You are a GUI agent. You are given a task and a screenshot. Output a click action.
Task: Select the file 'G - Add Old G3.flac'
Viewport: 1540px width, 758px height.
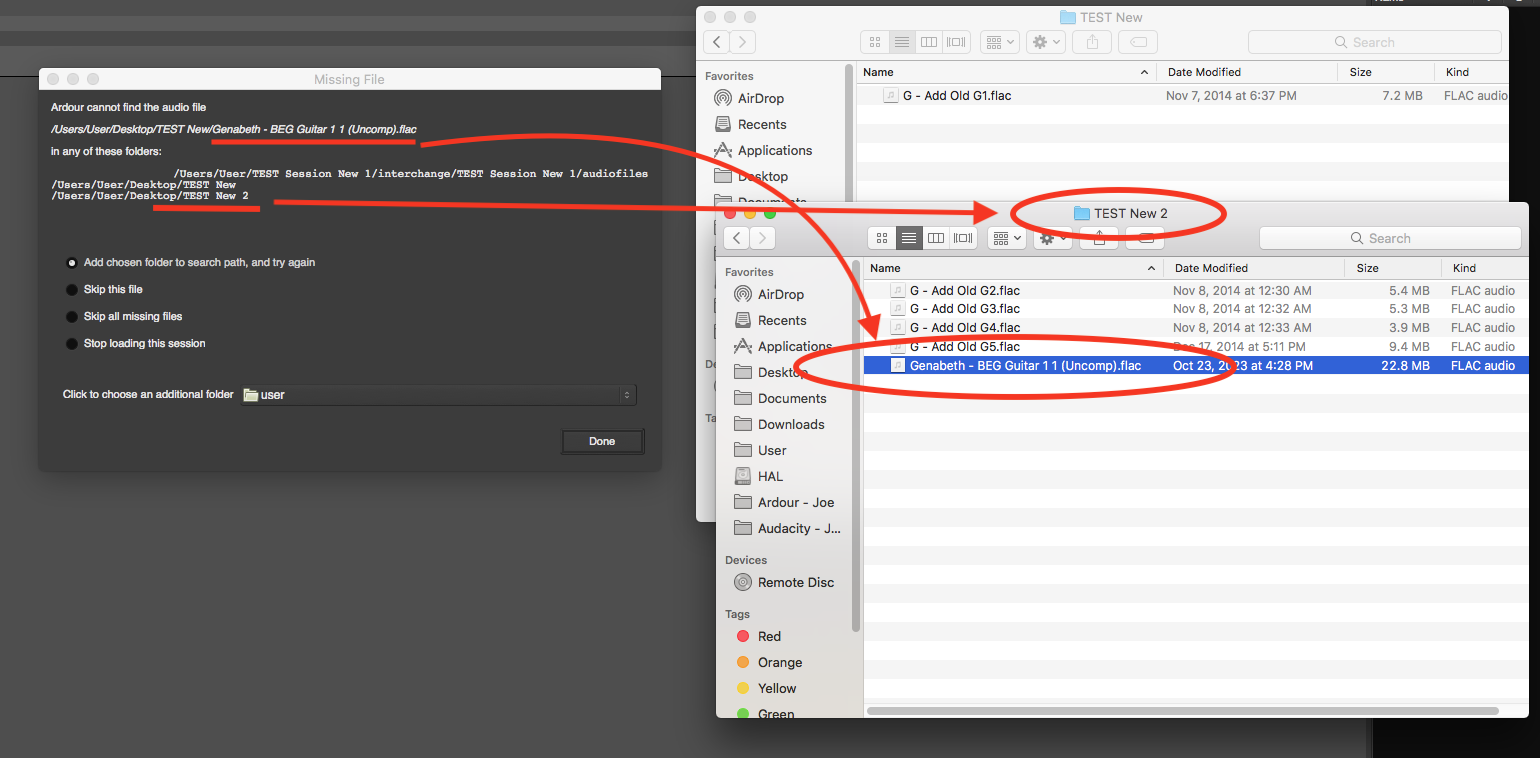click(x=964, y=309)
